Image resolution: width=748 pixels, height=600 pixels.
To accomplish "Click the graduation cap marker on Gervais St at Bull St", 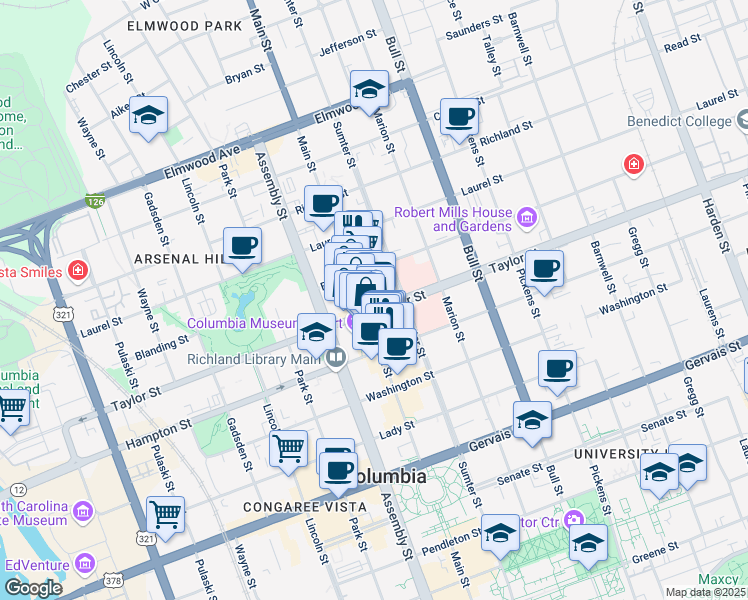I will 532,421.
